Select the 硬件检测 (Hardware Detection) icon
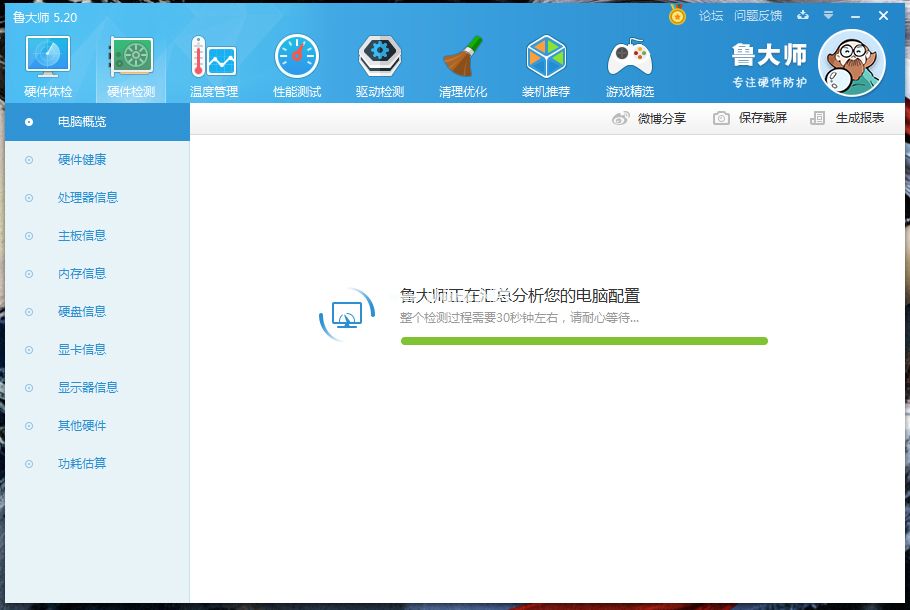The height and width of the screenshot is (610, 910). [131, 64]
